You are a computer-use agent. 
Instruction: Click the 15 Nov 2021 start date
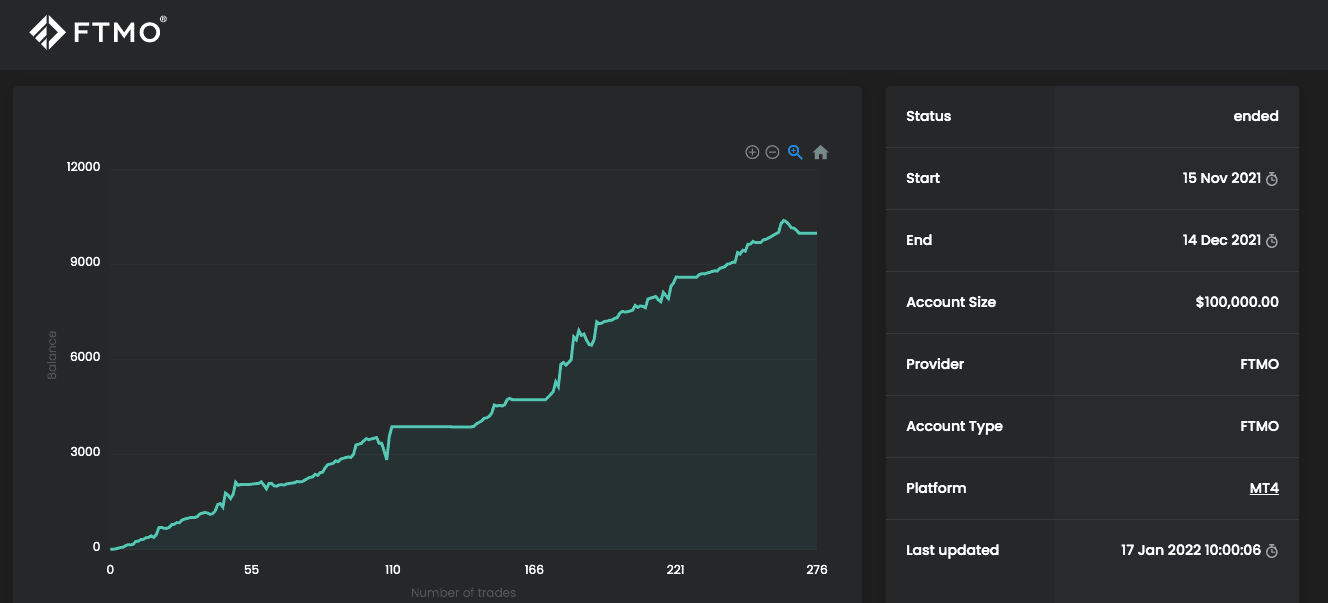point(1221,178)
